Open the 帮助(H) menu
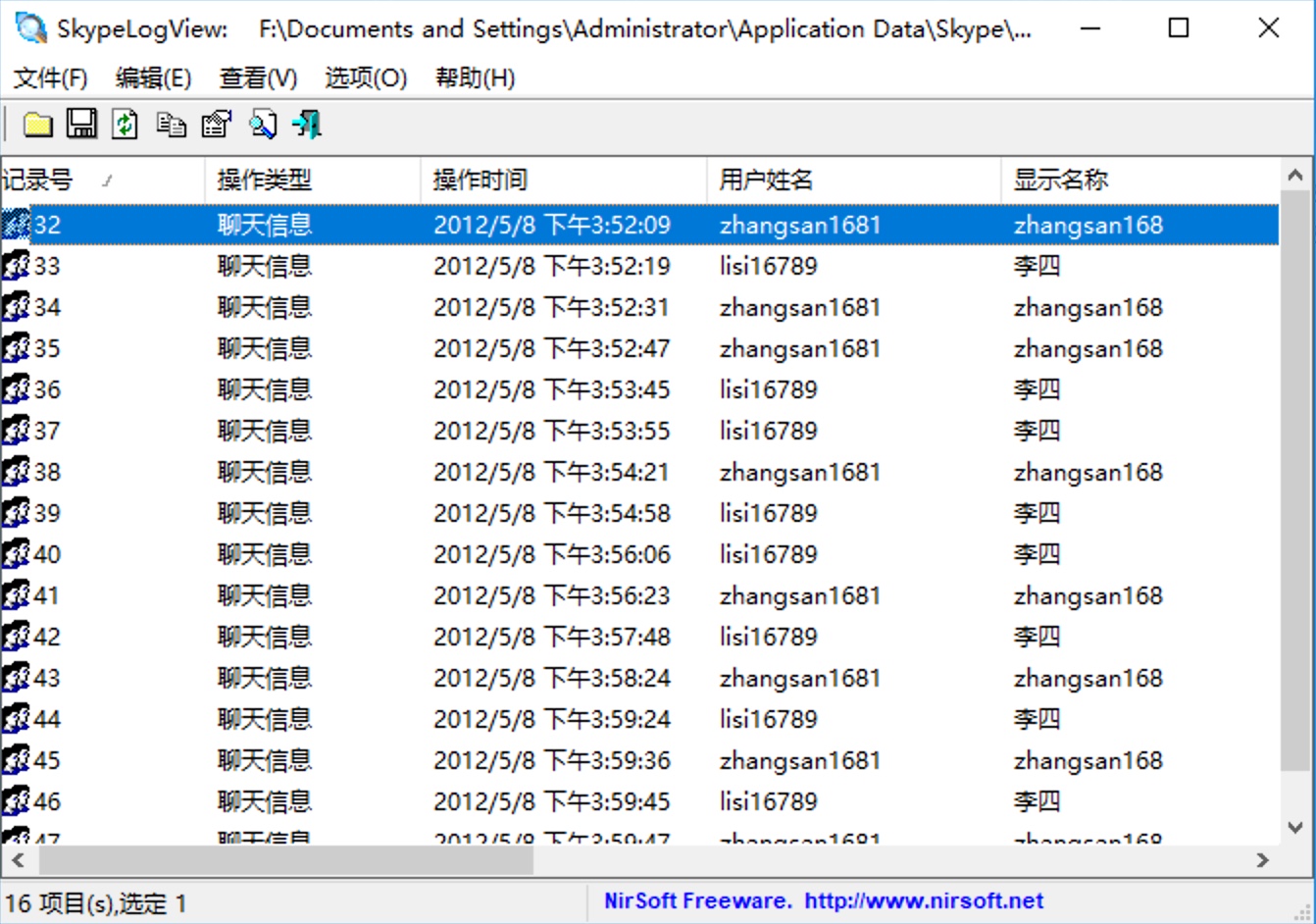Screen dimensions: 1316x924 point(474,77)
